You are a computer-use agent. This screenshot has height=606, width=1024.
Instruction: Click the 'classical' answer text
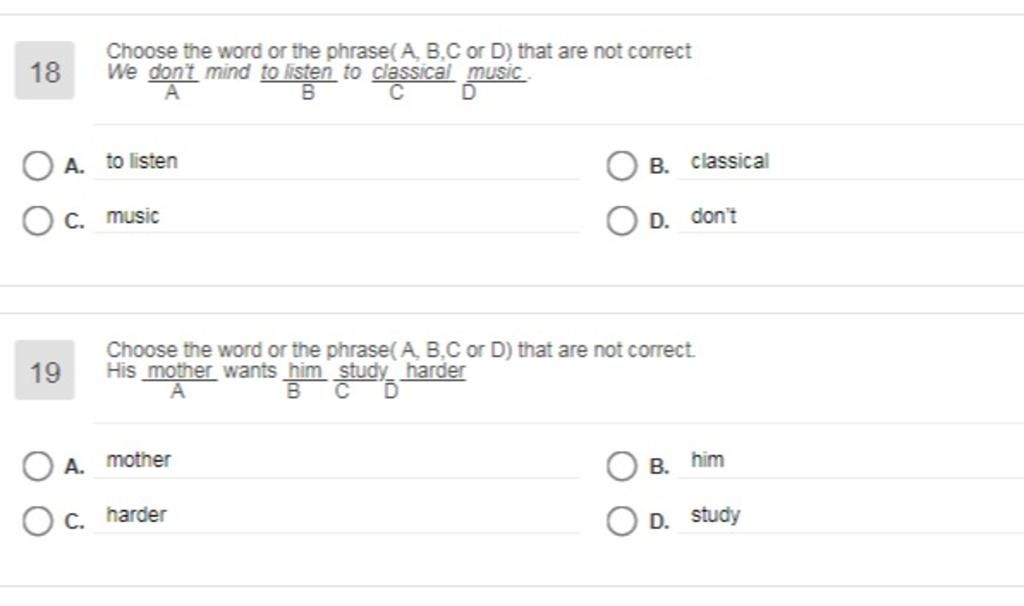click(729, 161)
